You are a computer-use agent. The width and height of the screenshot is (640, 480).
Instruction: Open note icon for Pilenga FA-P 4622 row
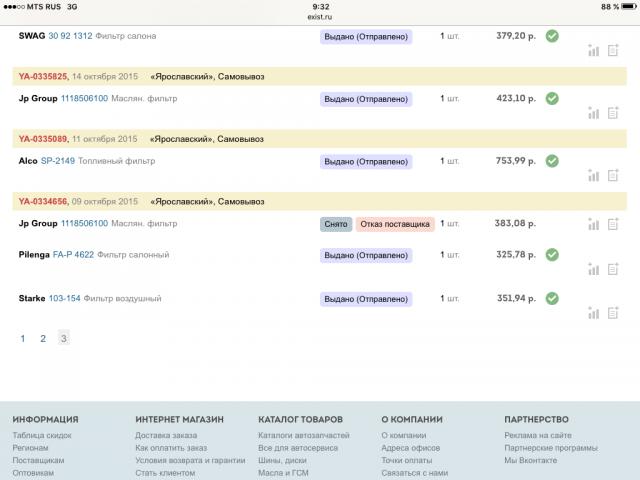[x=613, y=269]
